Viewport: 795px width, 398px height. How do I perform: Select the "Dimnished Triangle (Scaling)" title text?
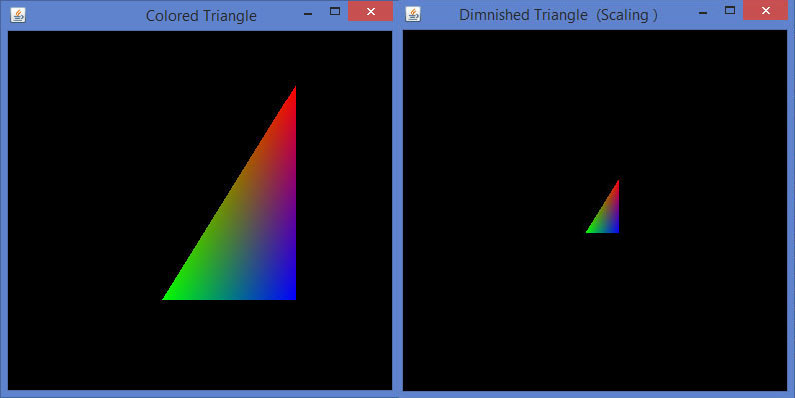(558, 15)
